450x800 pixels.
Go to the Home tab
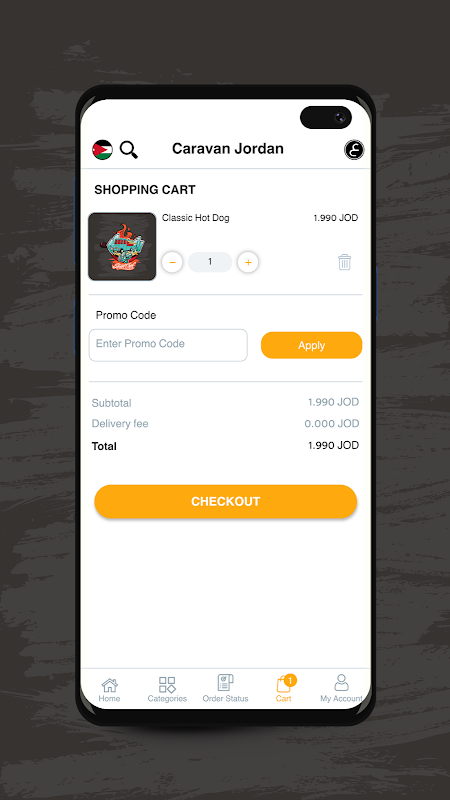[x=109, y=690]
